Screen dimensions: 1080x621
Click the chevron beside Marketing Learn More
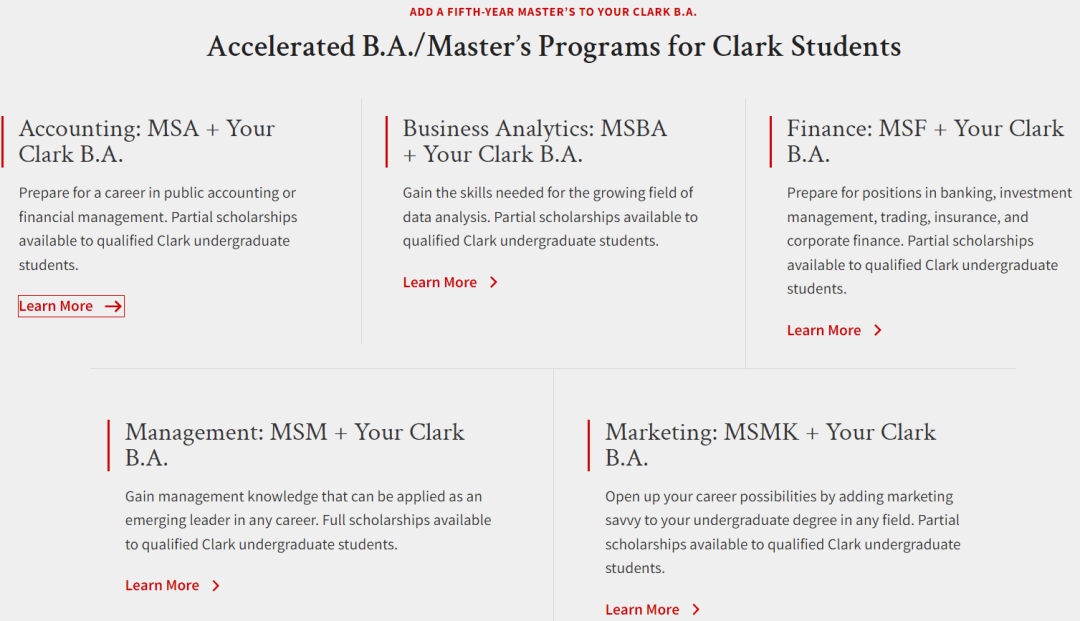pos(696,609)
